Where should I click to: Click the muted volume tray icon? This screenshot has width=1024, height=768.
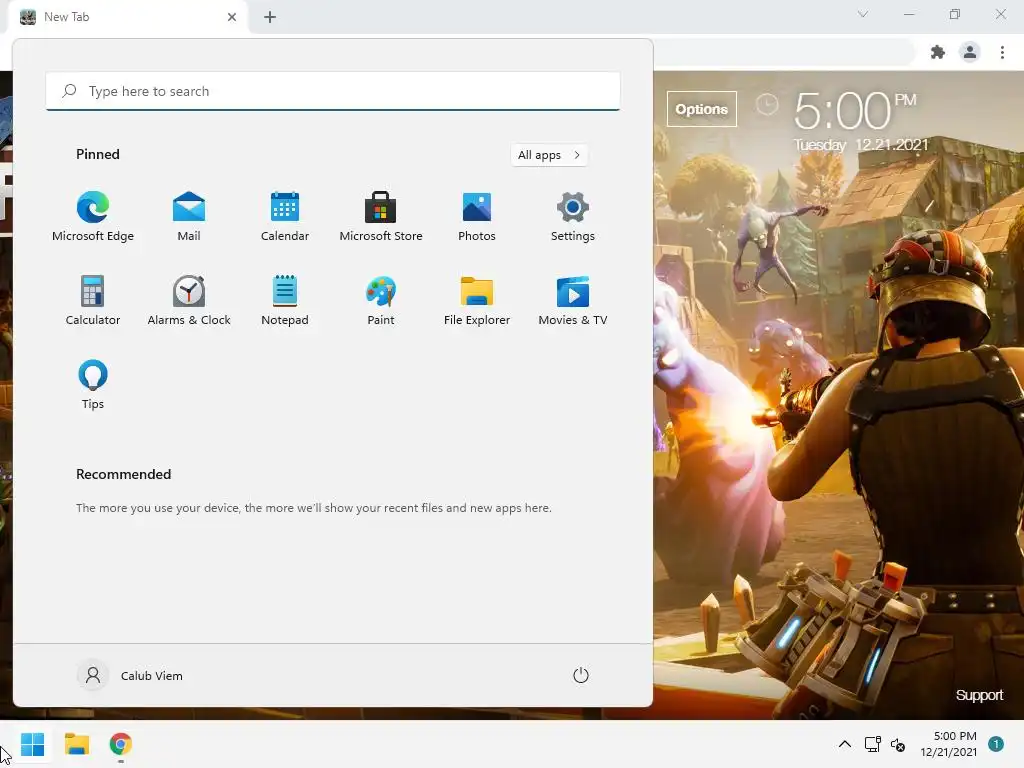898,744
